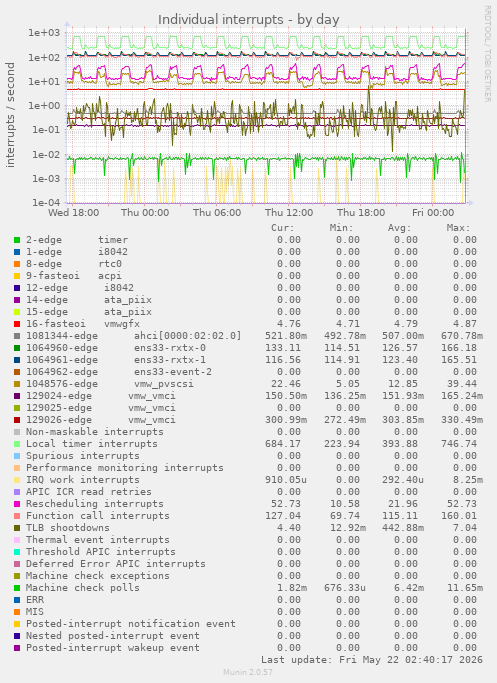Image resolution: width=497 pixels, height=683 pixels.
Task: Click the green 2-edge timer color swatch
Action: coord(17,240)
